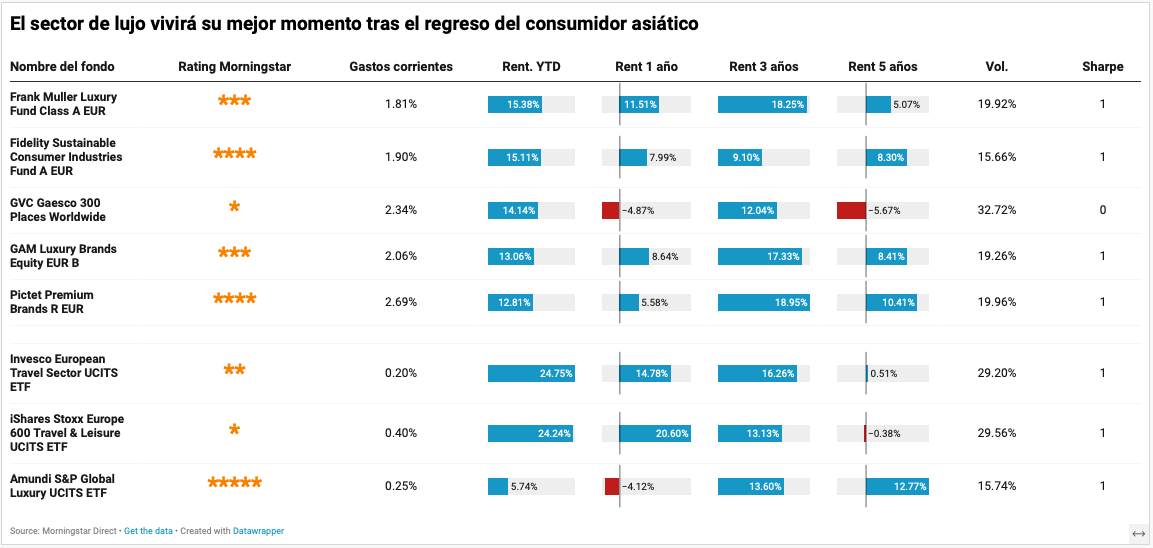Click the GVC Gaesco 32.72% volatility cell
This screenshot has height=548, width=1153.
point(997,210)
